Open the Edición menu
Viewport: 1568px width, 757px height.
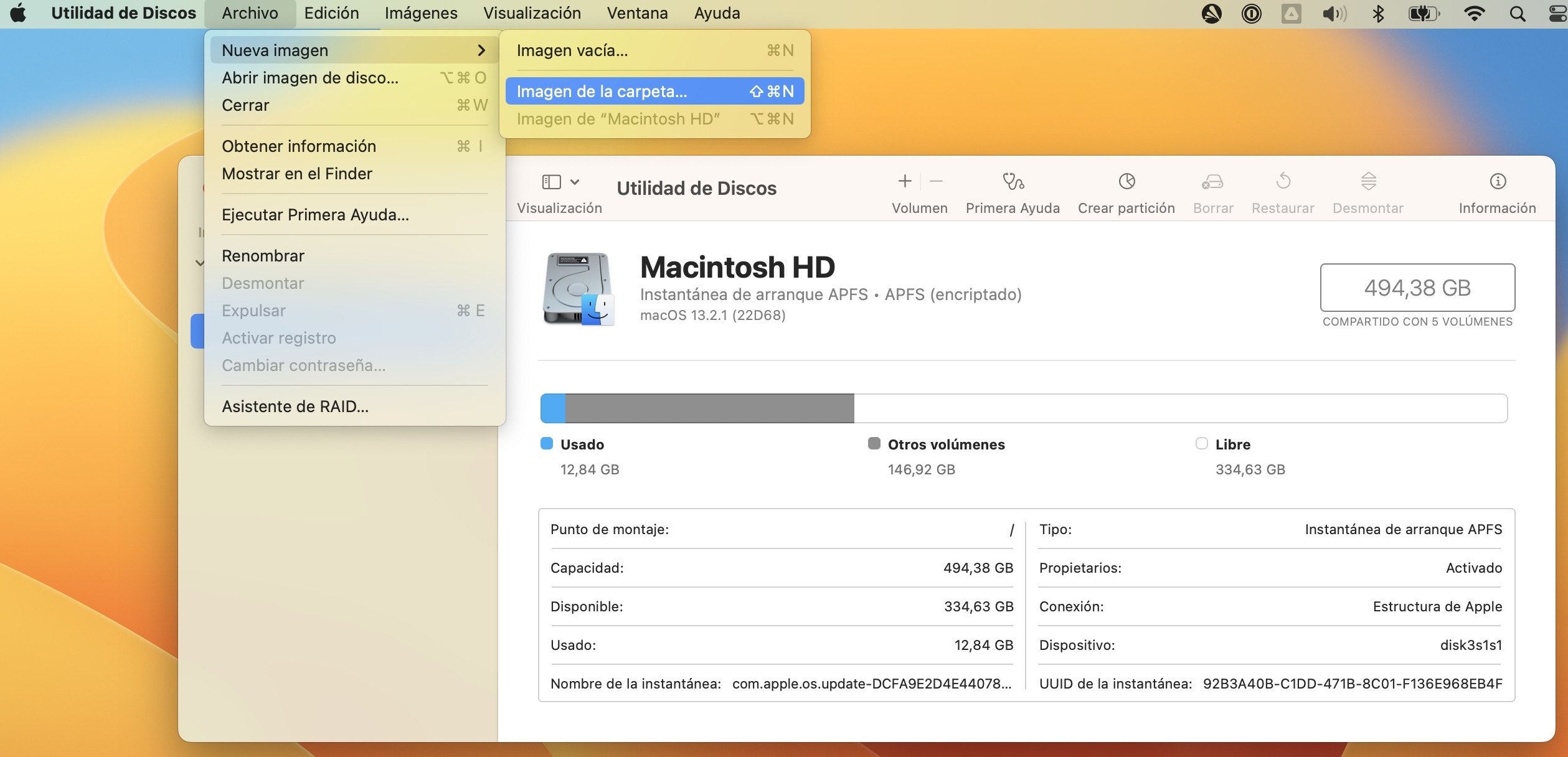pos(331,13)
